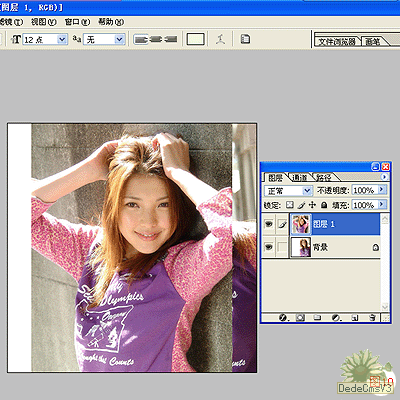Select right text alignment
The height and width of the screenshot is (400, 400).
coord(171,39)
